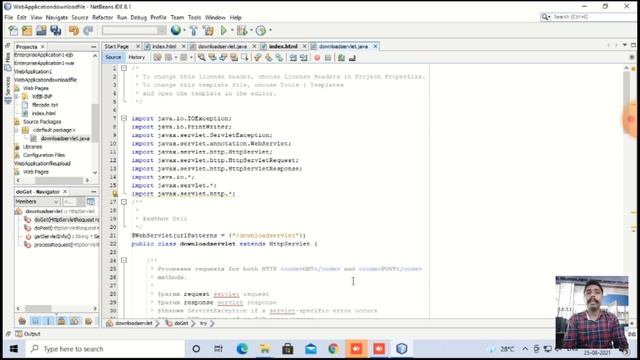The height and width of the screenshot is (360, 640).
Task: Collapse the Javadoc fold on line 17
Action: 124,202
